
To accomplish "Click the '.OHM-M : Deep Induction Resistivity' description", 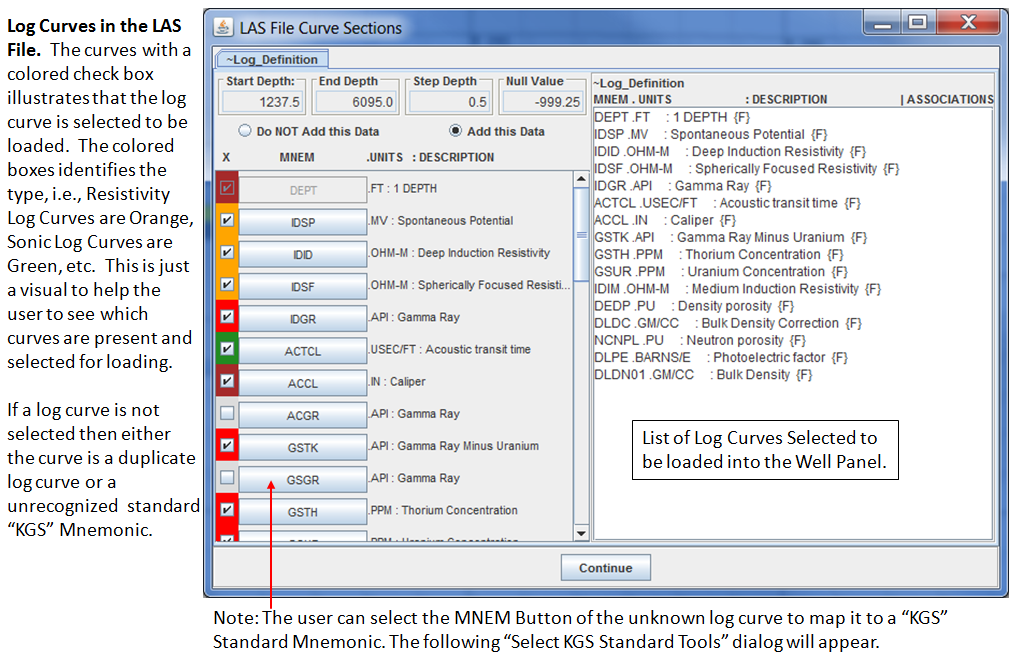I will (x=460, y=252).
